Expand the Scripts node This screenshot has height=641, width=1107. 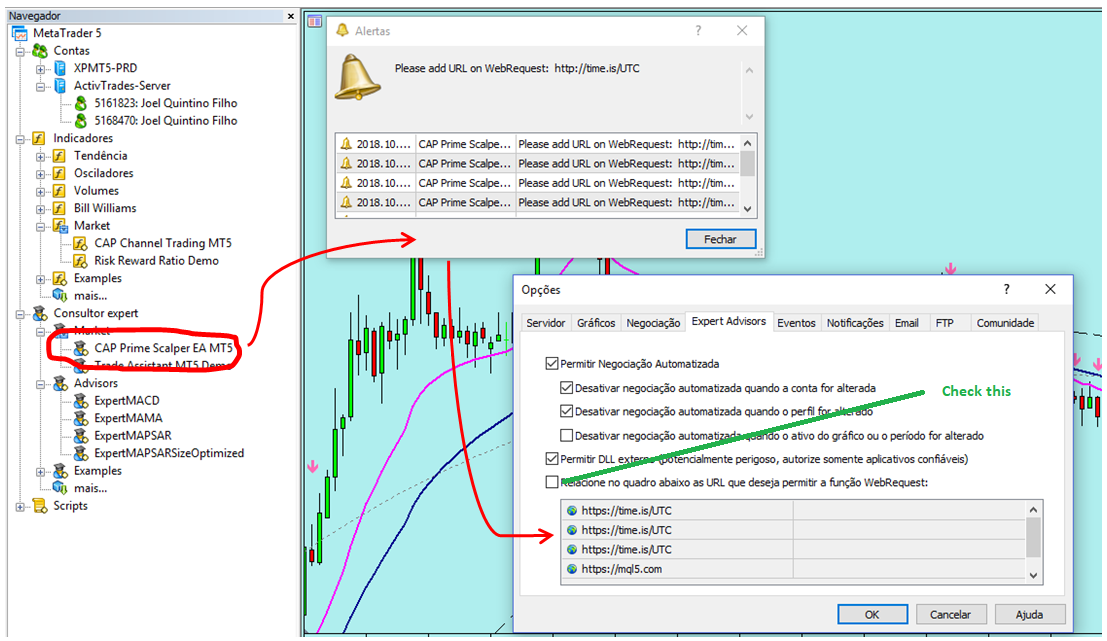point(20,507)
